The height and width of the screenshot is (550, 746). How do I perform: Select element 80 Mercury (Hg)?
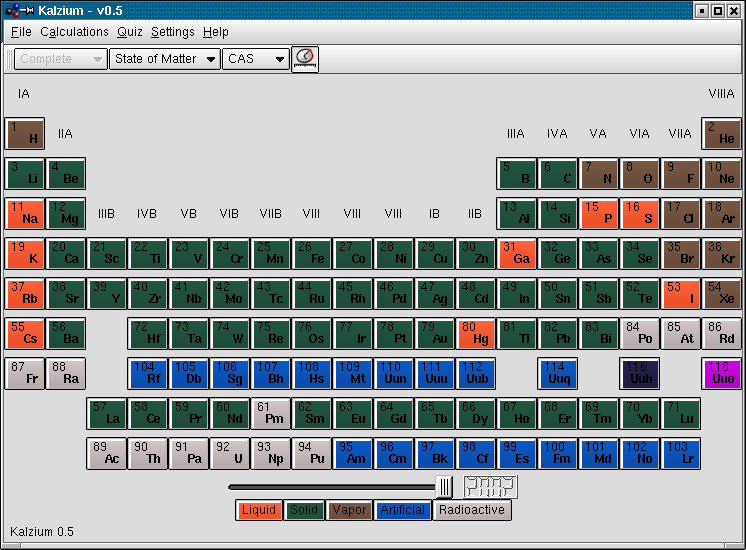click(475, 333)
